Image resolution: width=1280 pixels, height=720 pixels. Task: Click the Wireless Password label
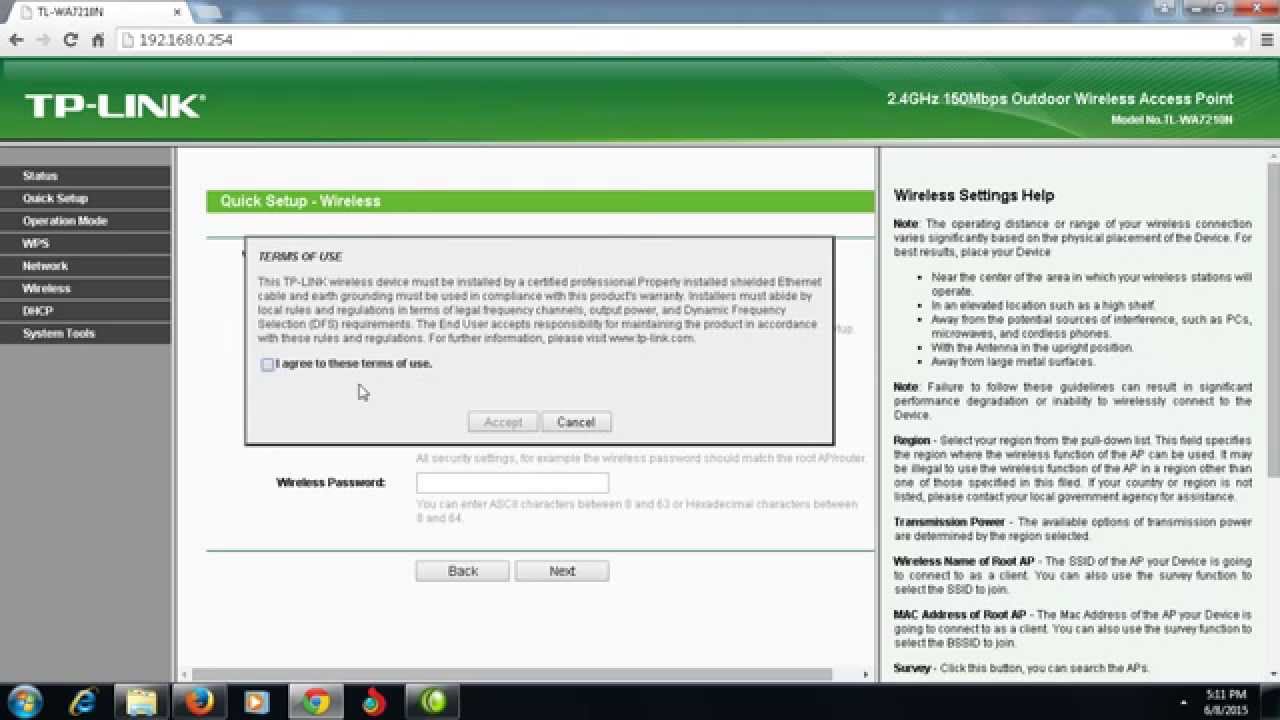pyautogui.click(x=331, y=483)
